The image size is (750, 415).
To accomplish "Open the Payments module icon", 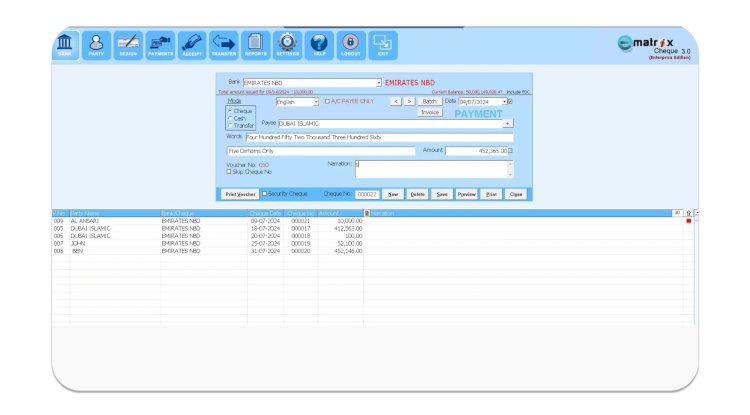I will 160,46.
